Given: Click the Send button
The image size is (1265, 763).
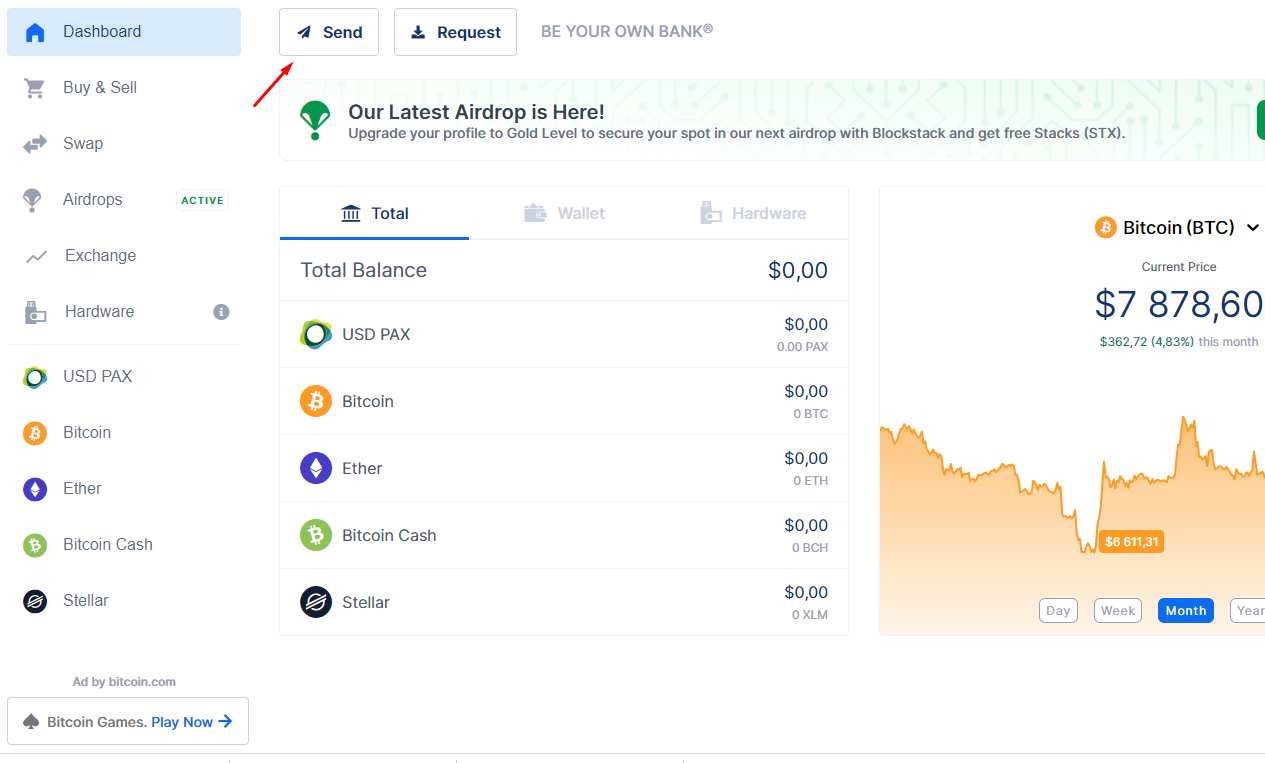Looking at the screenshot, I should click(x=329, y=32).
